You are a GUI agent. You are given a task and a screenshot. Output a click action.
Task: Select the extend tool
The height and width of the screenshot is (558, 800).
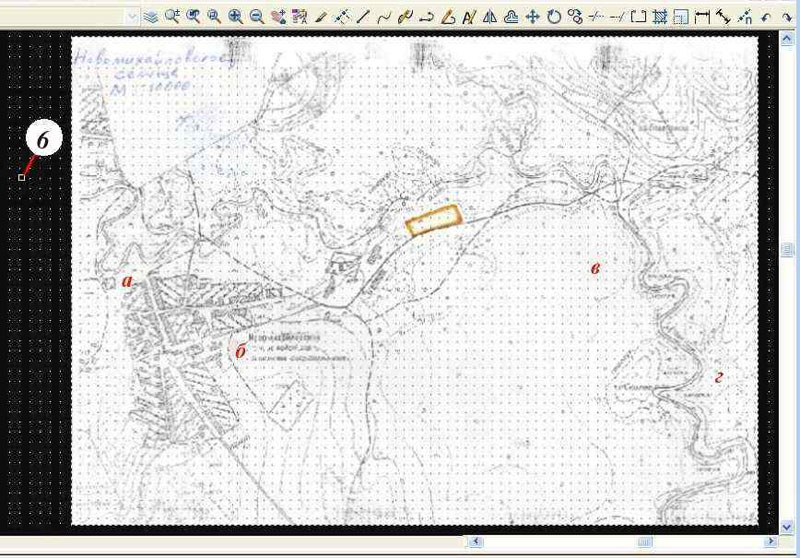(617, 17)
